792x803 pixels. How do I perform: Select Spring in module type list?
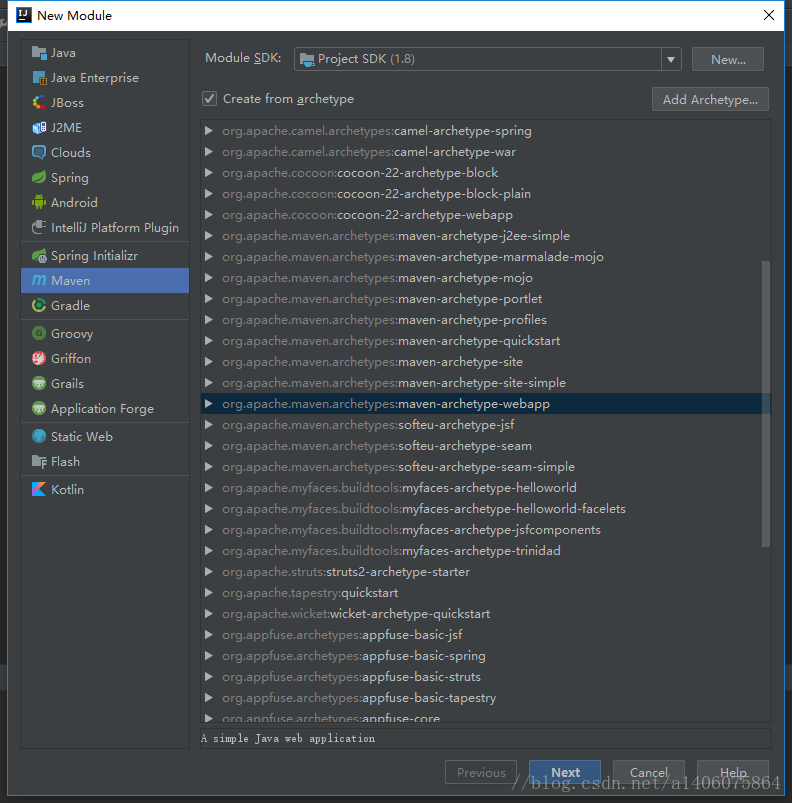pos(105,178)
